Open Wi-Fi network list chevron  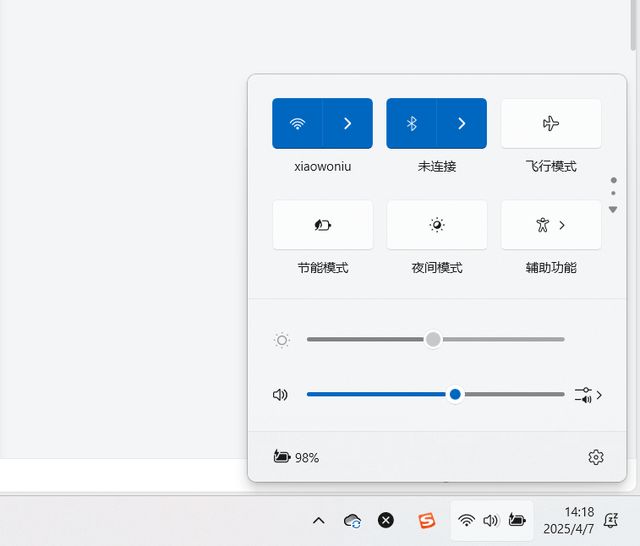[x=348, y=123]
